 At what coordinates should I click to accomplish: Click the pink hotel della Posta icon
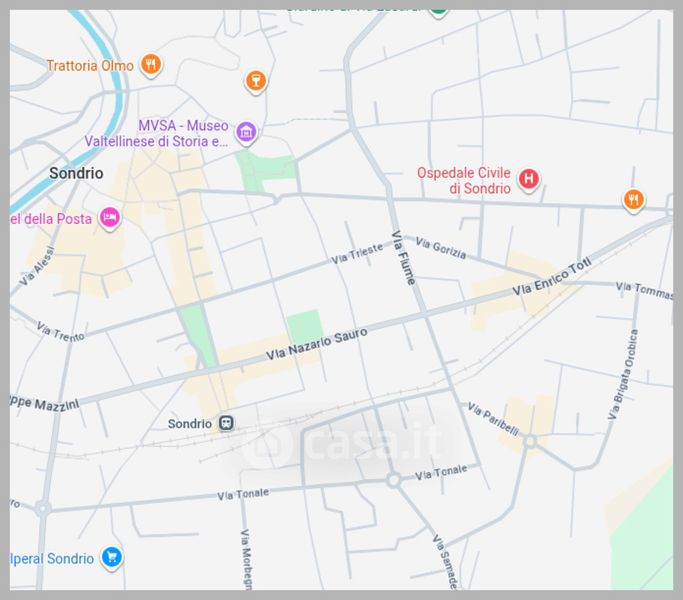coord(110,218)
